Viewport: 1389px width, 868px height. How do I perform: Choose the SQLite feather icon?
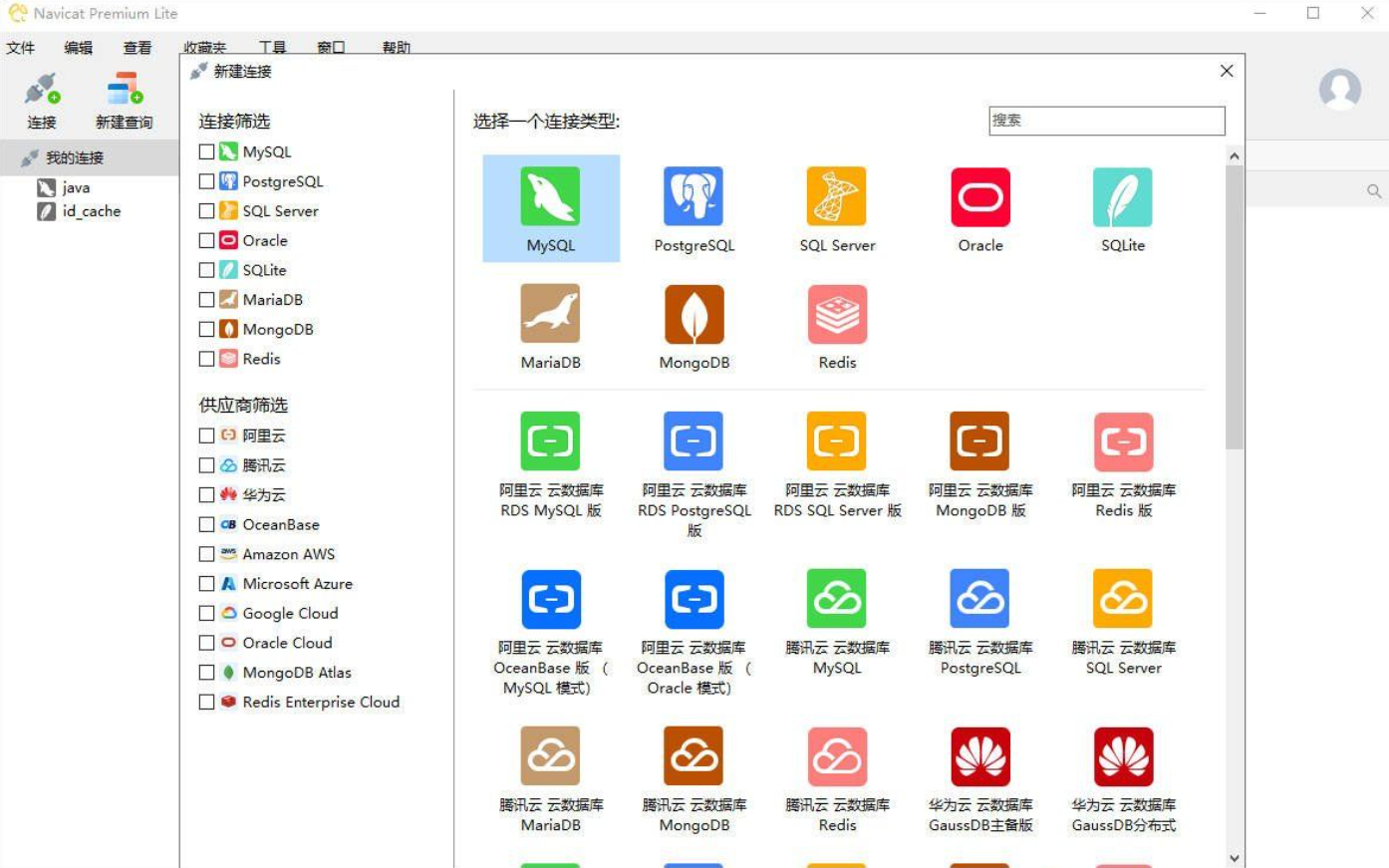click(1123, 196)
